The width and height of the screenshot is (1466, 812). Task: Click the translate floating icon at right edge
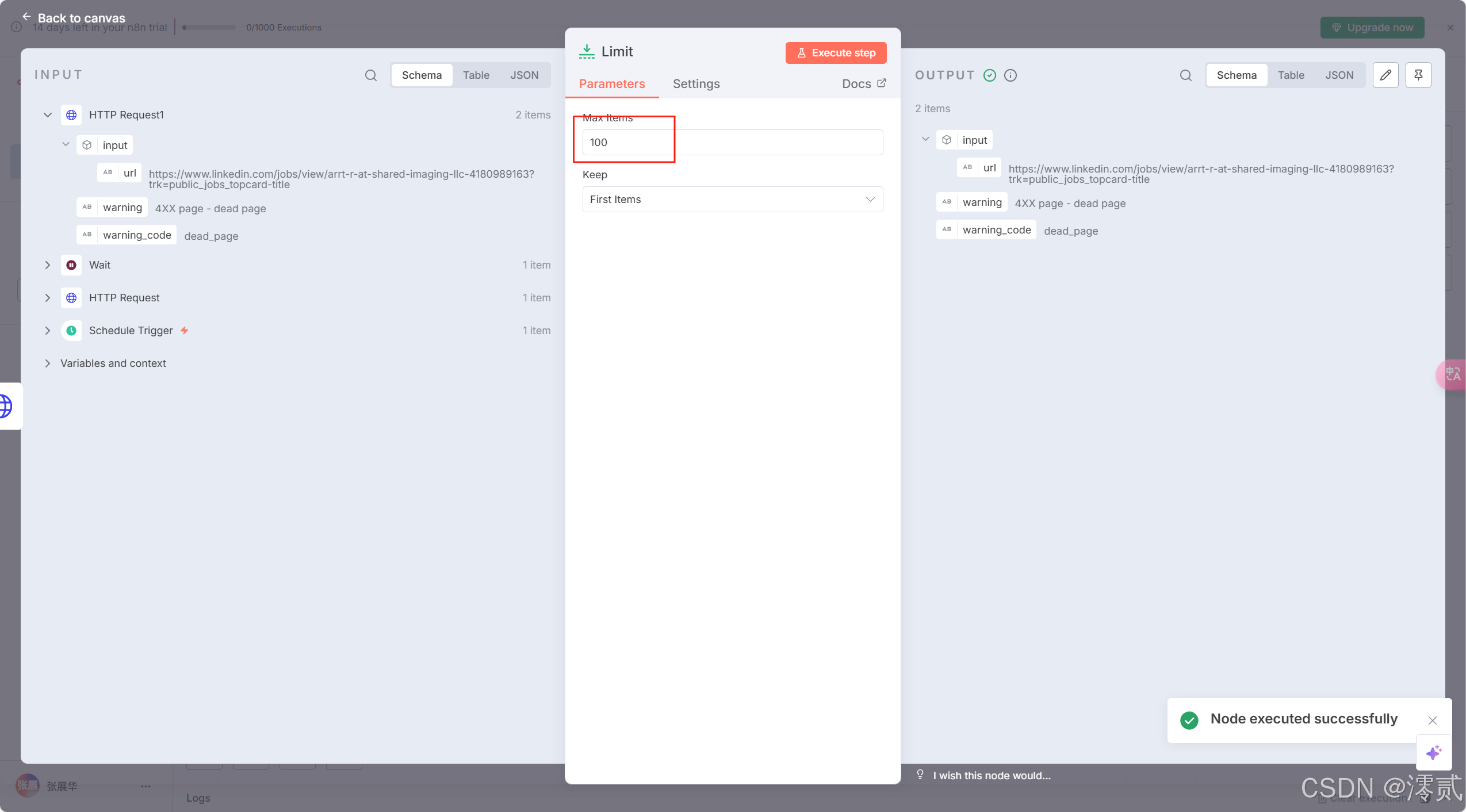coord(1452,374)
